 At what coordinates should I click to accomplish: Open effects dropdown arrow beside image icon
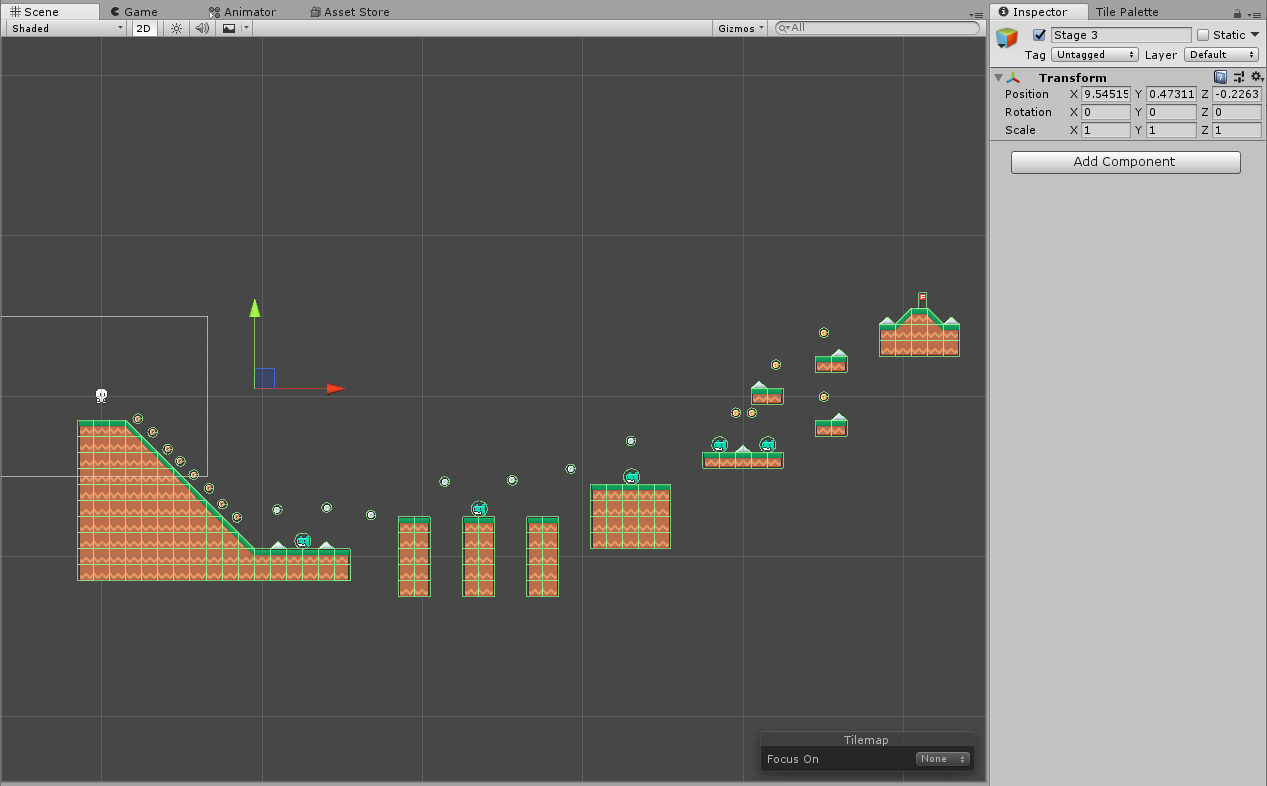click(x=246, y=28)
